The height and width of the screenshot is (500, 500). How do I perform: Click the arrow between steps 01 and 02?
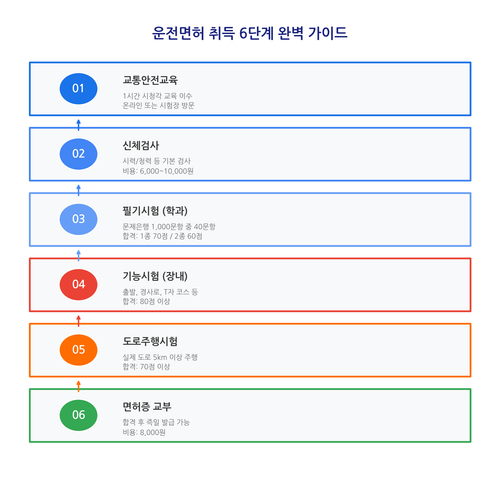(79, 125)
